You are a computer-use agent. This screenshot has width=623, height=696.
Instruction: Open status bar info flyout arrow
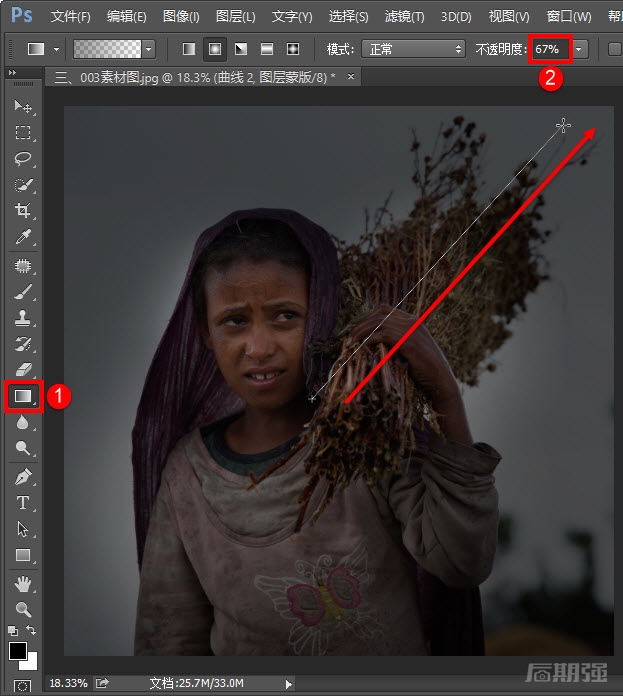point(288,684)
